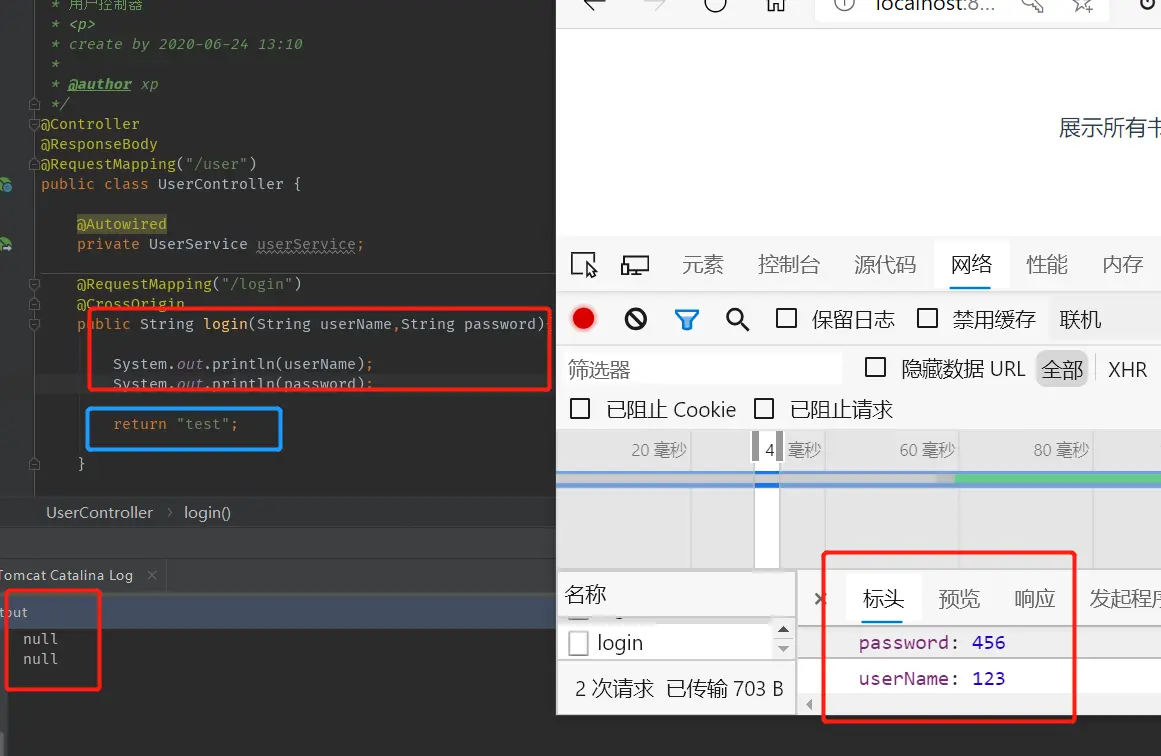
Task: Open the 标头 request detail tab
Action: (x=883, y=598)
